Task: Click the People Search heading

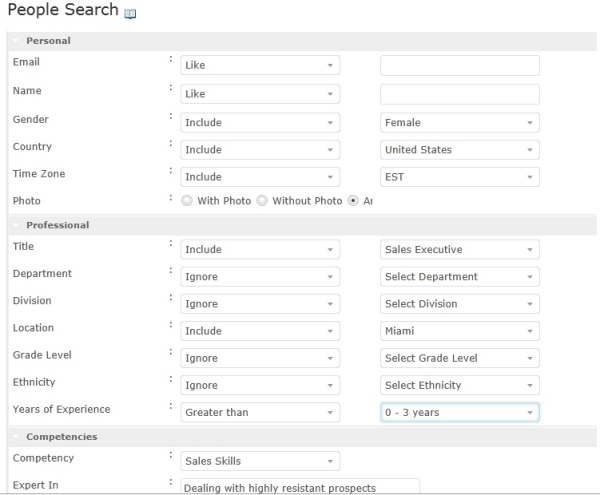Action: pos(63,10)
